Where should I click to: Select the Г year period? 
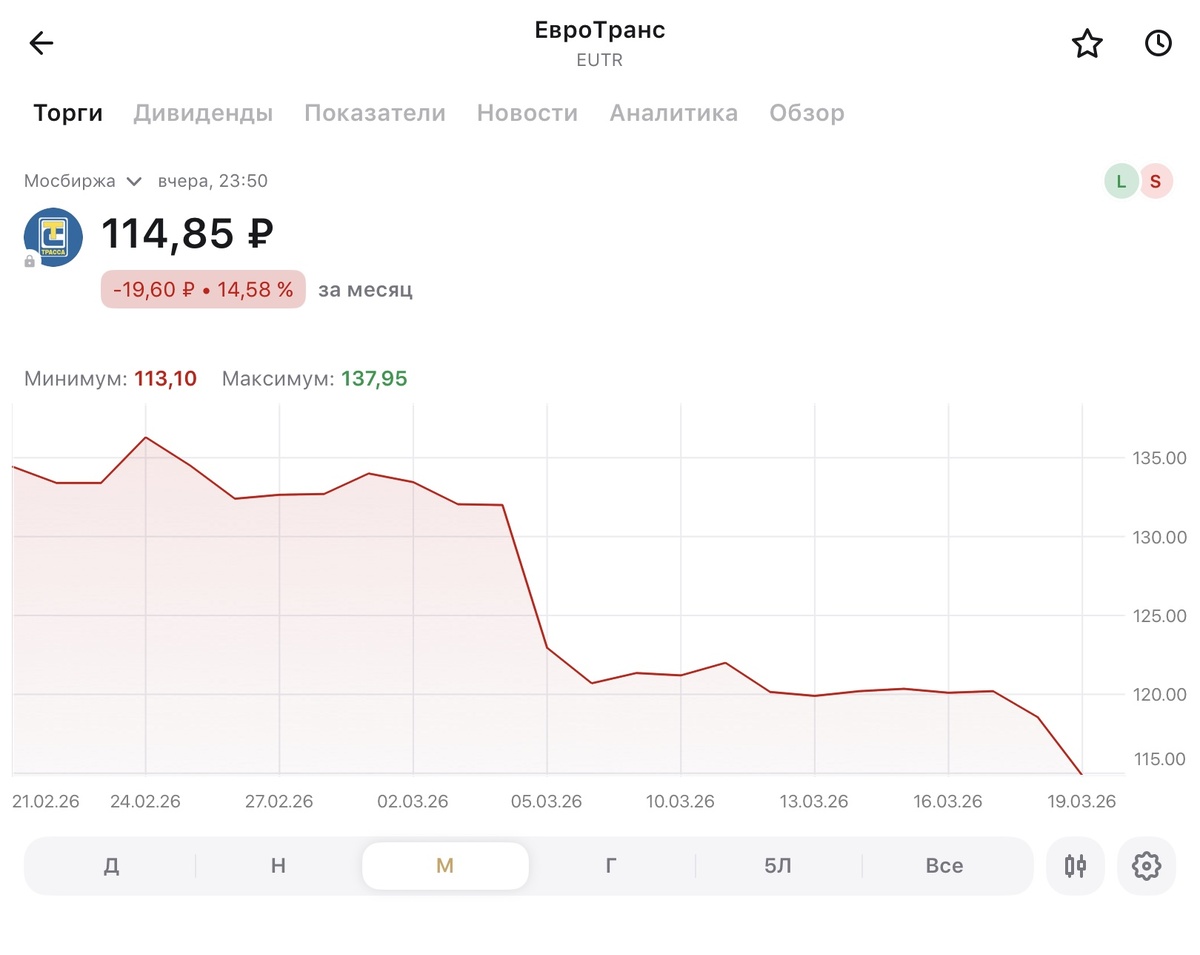[611, 866]
